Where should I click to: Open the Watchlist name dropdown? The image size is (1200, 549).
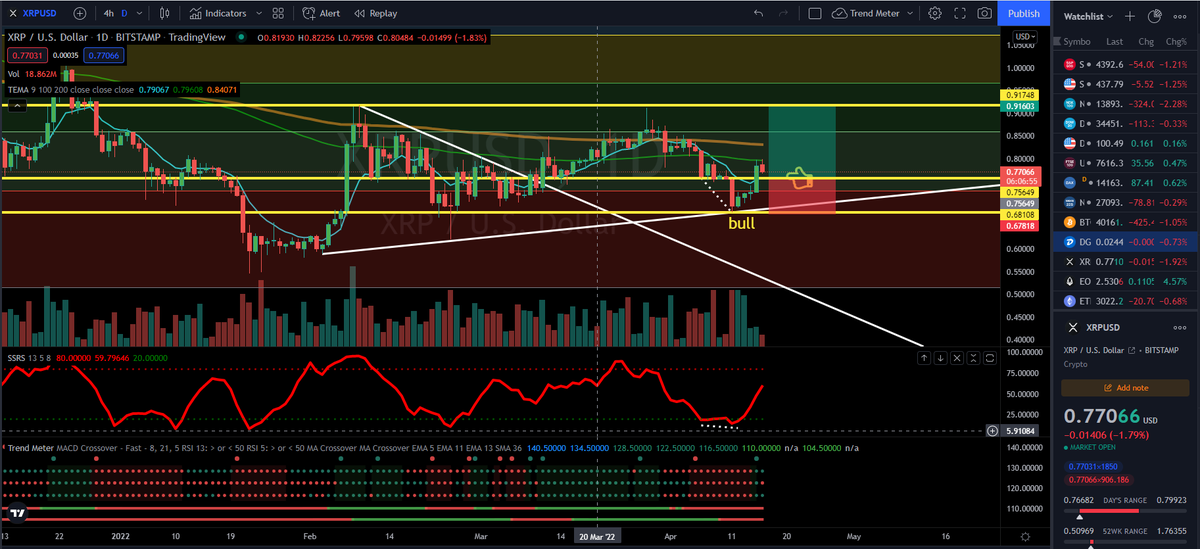[1088, 16]
